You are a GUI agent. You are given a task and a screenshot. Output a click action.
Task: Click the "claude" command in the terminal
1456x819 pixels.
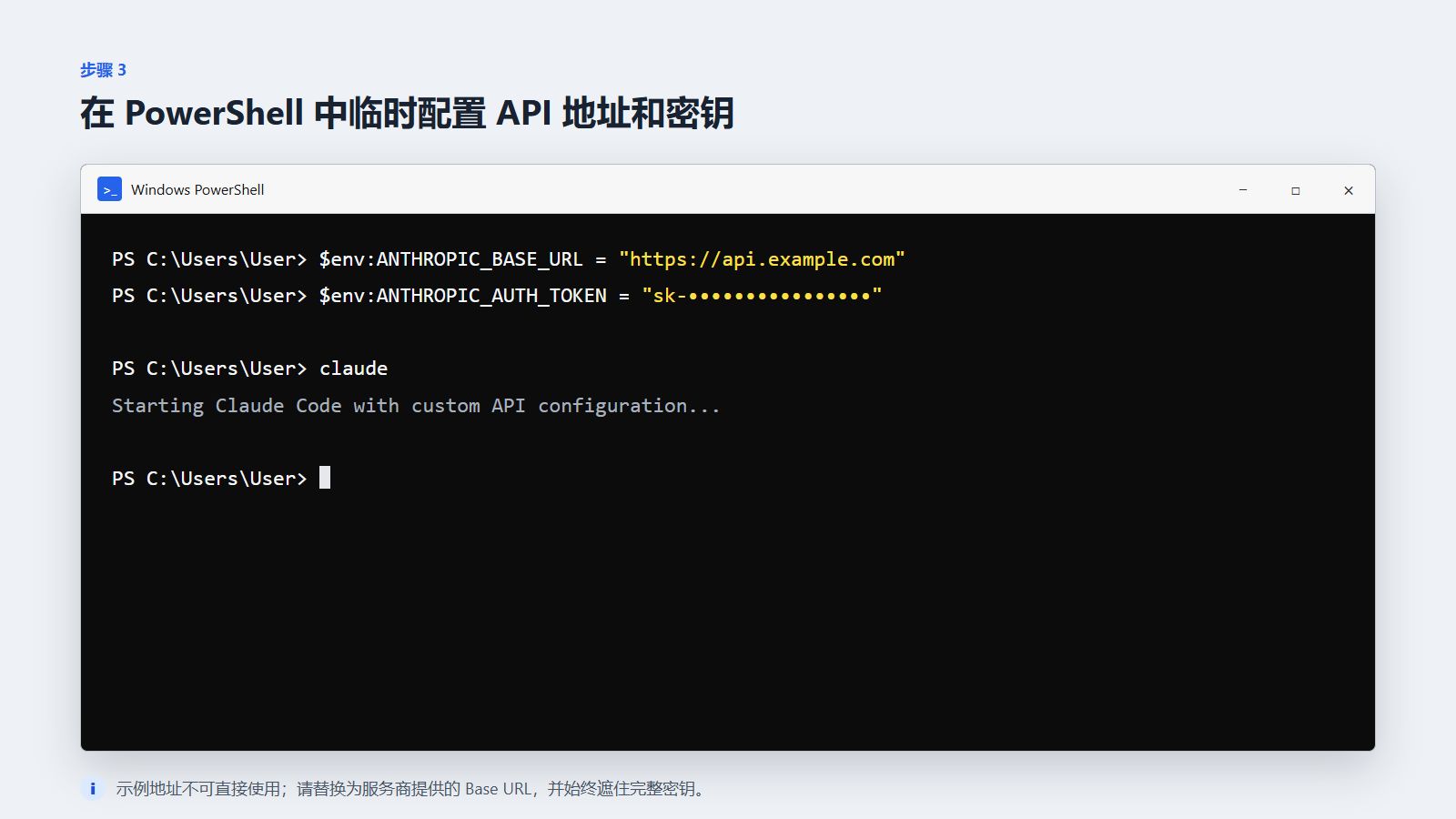click(x=353, y=369)
